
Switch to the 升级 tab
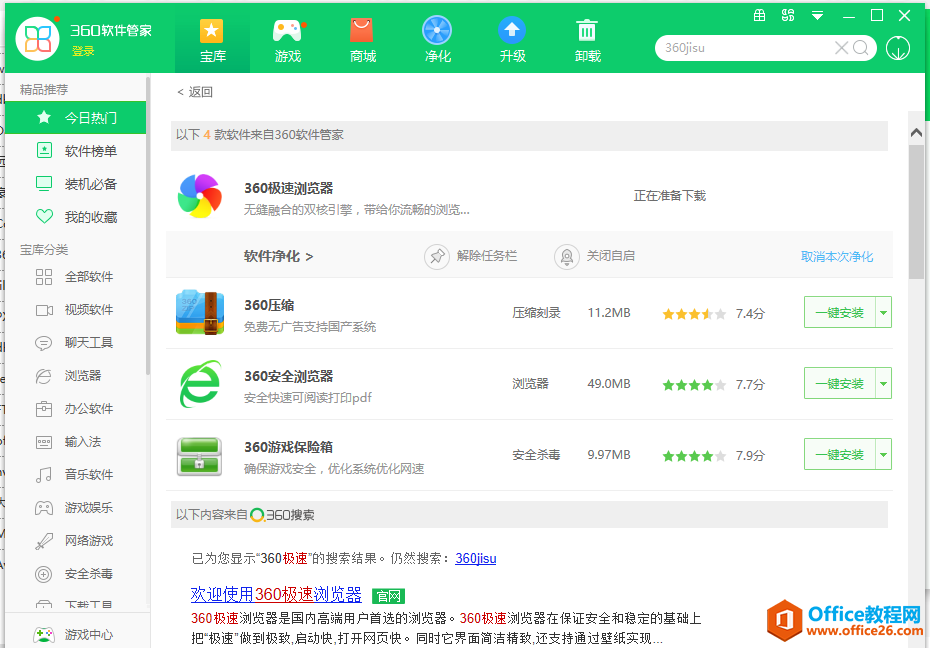pyautogui.click(x=512, y=40)
